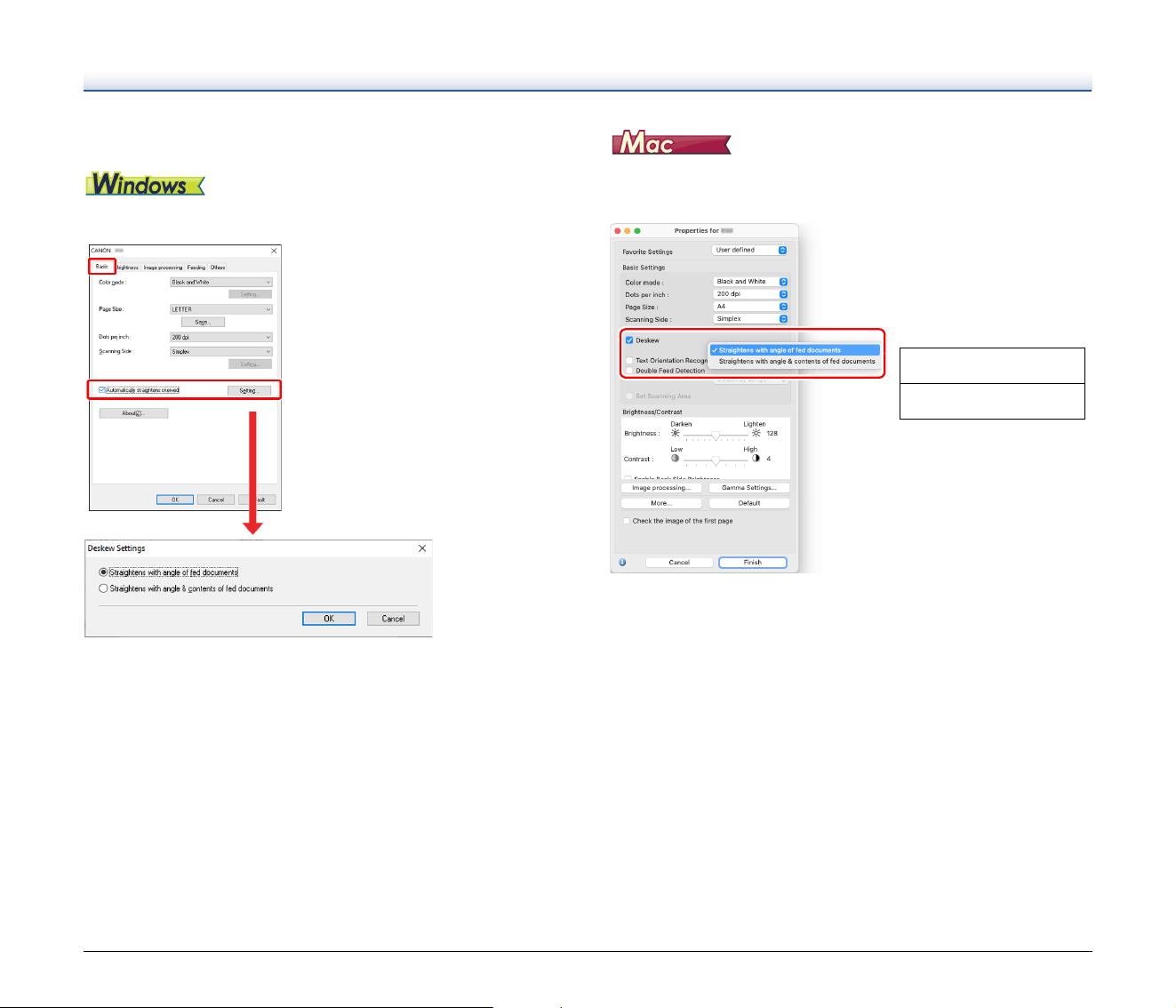Screen dimensions: 1176x1008
Task: Click the red close dot on Mac Properties window
Action: tap(618, 231)
